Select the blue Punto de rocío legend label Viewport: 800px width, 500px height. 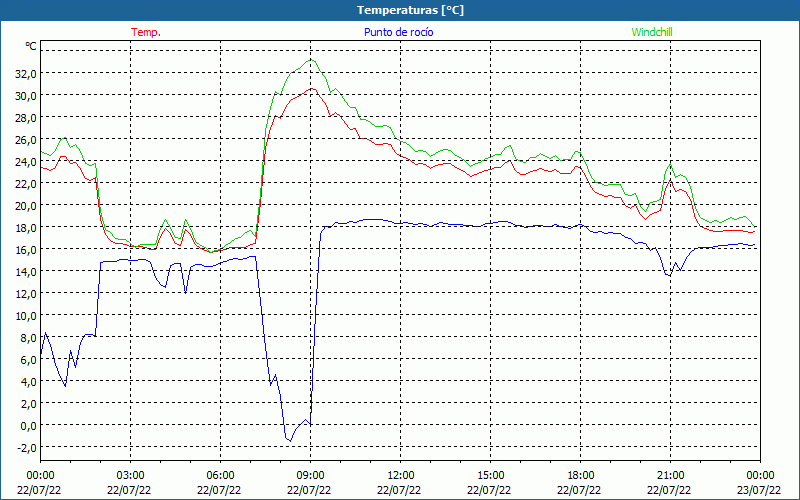click(398, 32)
